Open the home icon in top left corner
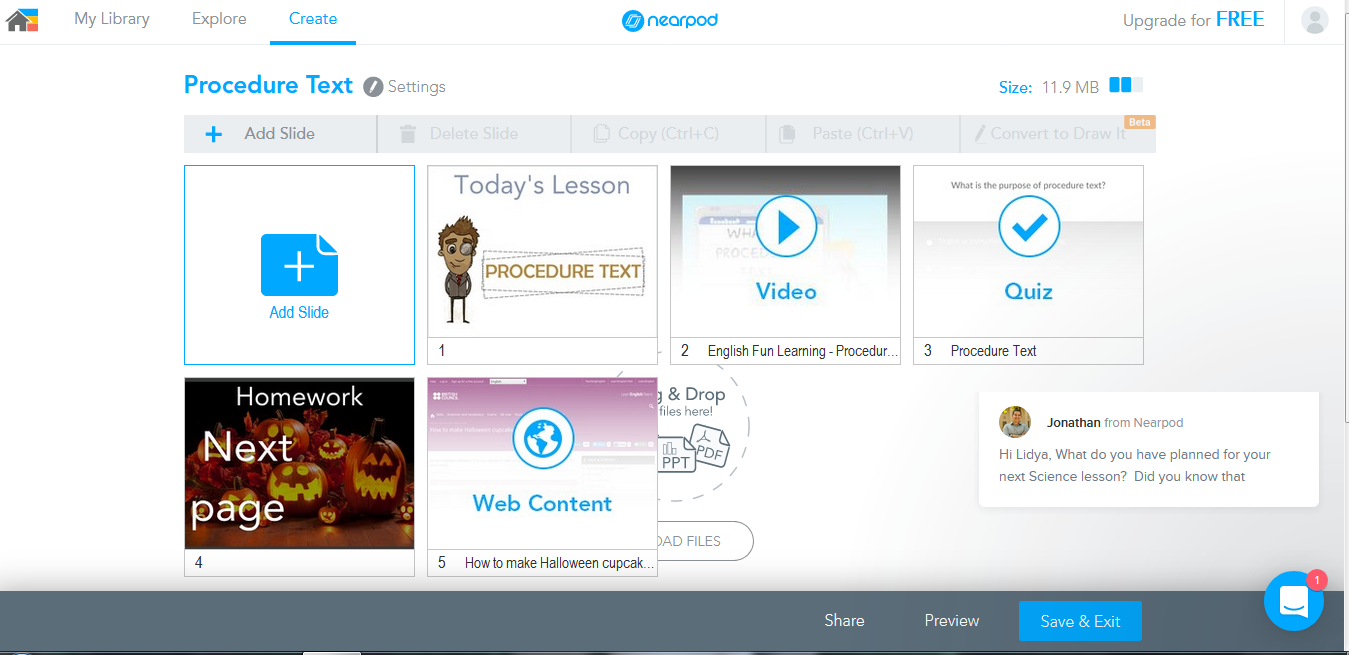The image size is (1349, 655). pos(21,19)
